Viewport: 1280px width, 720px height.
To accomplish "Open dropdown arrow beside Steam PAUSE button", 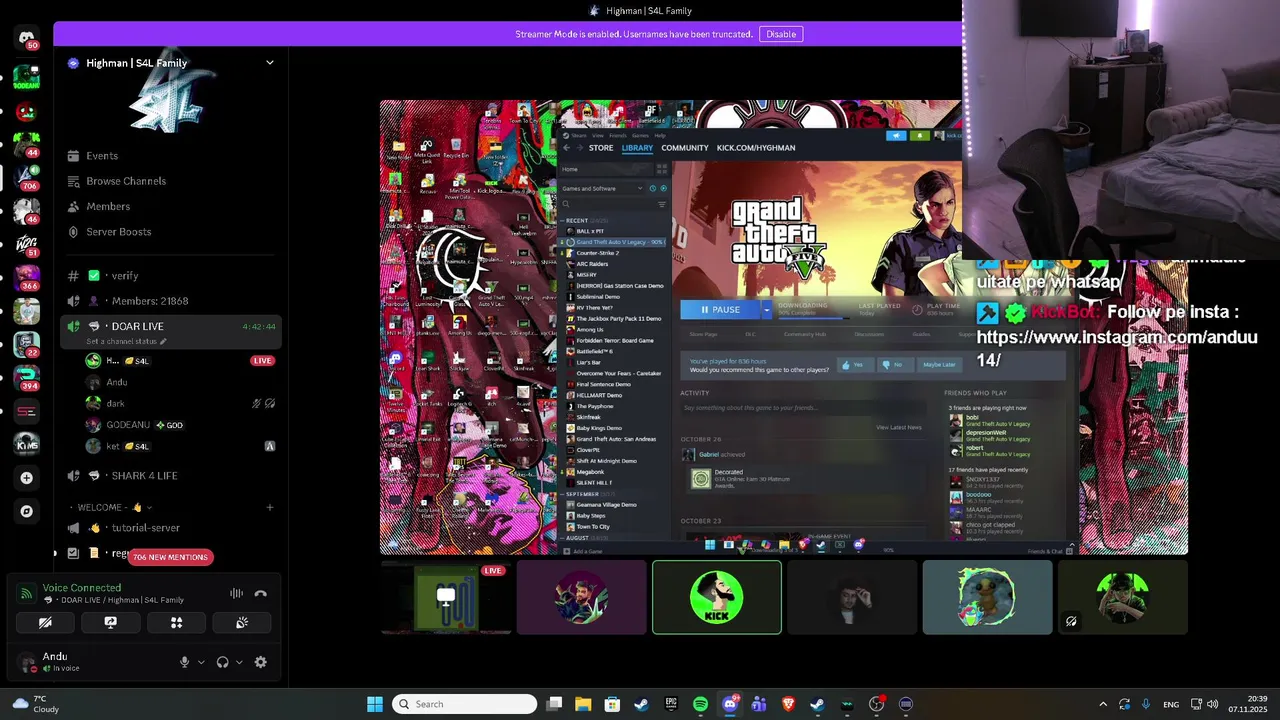I will pyautogui.click(x=767, y=310).
